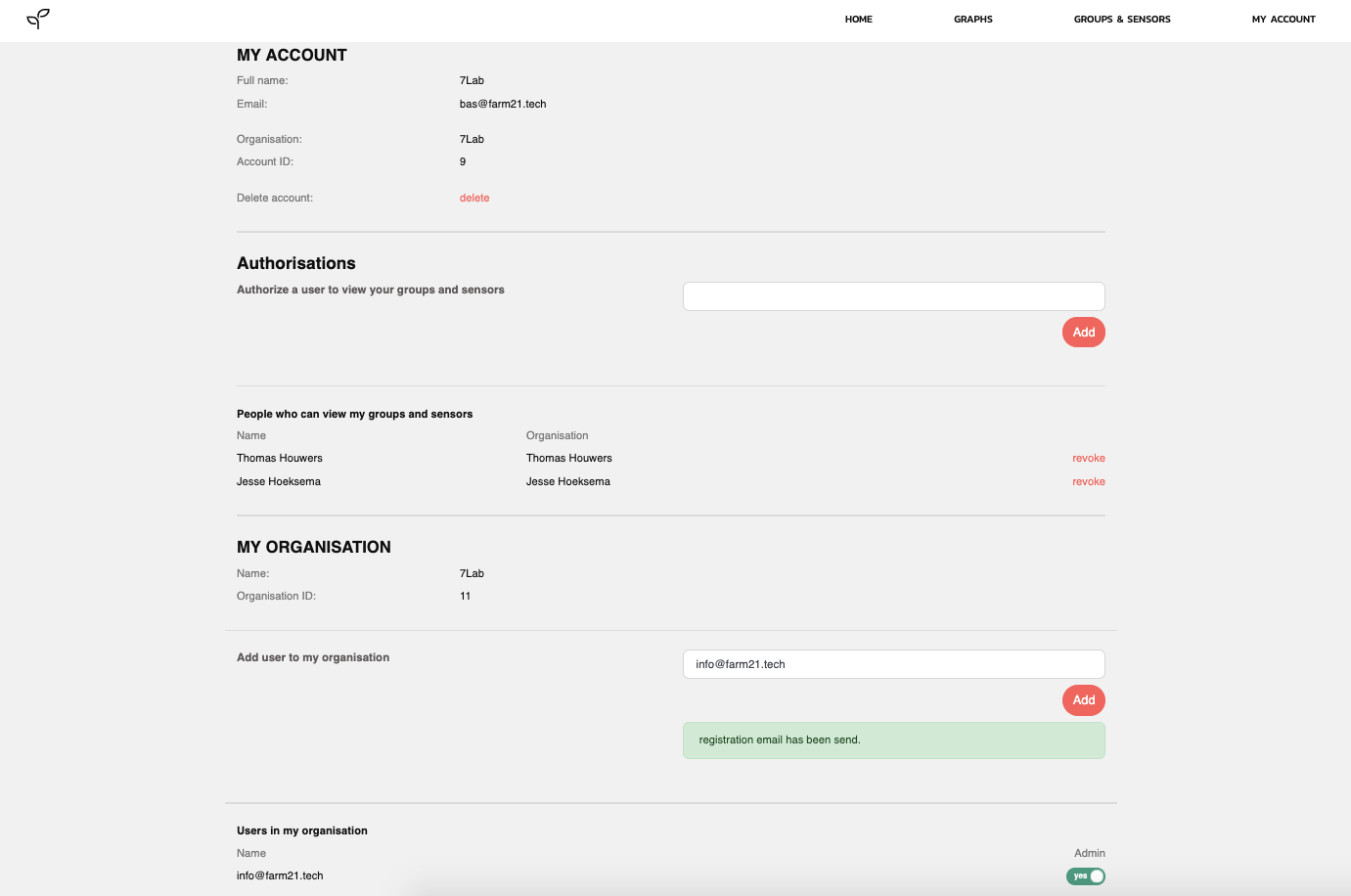Click the add-user email field containing info@farm21.tech
Screen dimensions: 1351x896
(x=893, y=664)
